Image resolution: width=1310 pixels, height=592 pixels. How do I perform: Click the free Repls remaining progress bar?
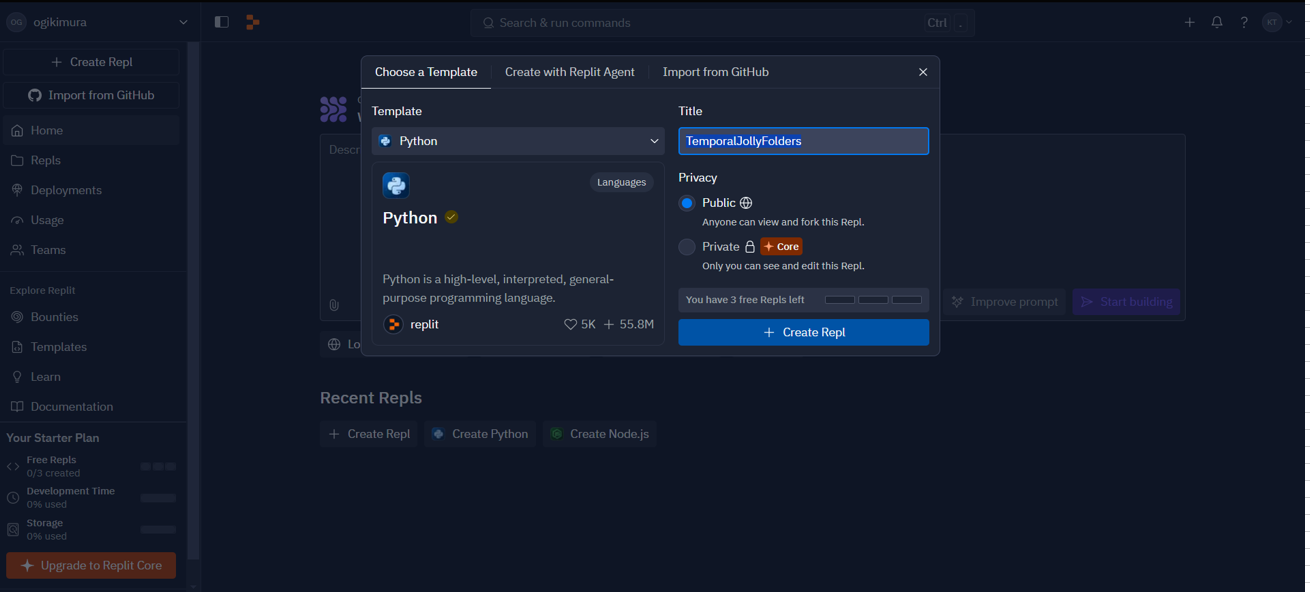point(873,300)
